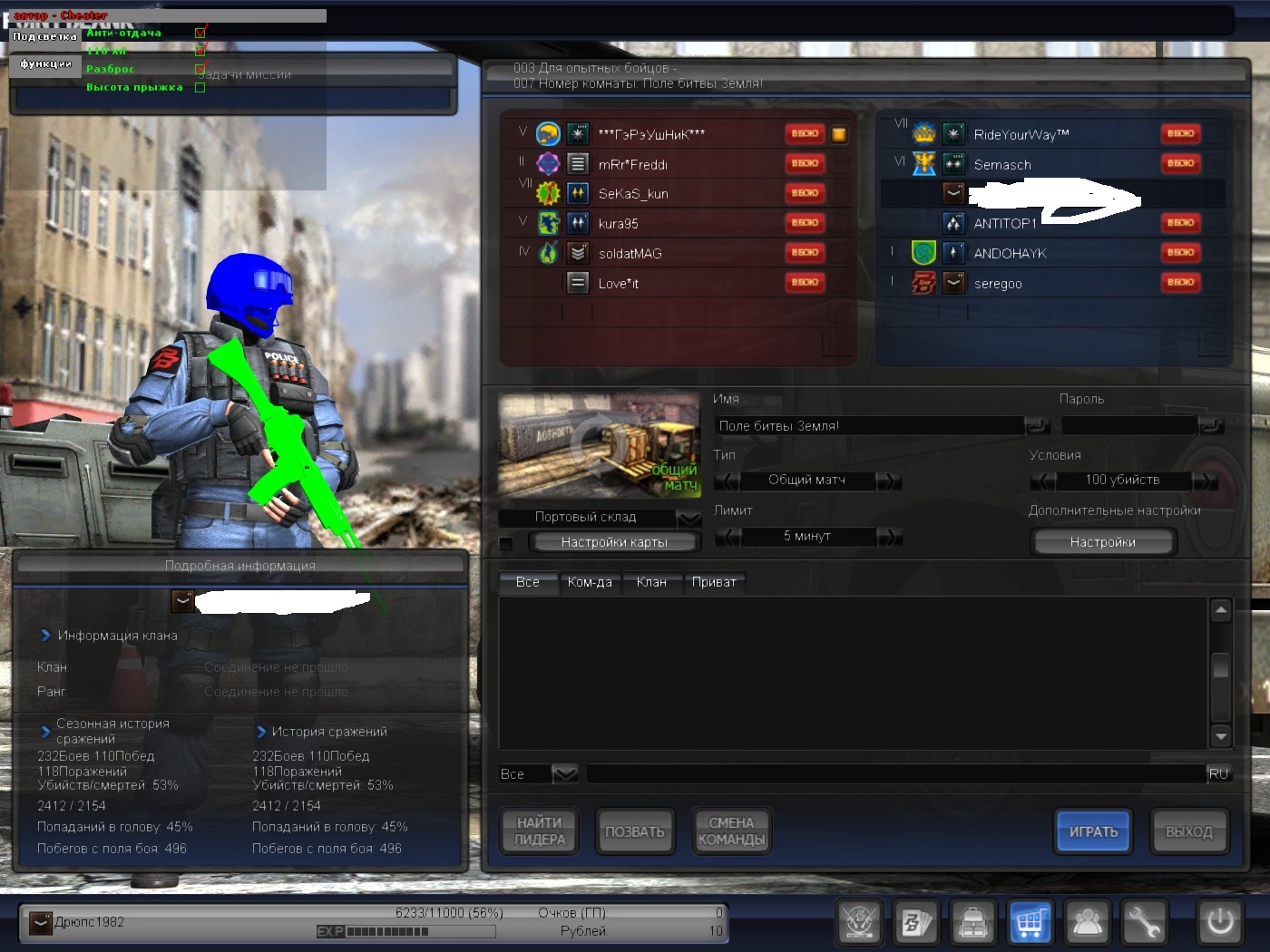Click the power icon to quit

click(1219, 923)
